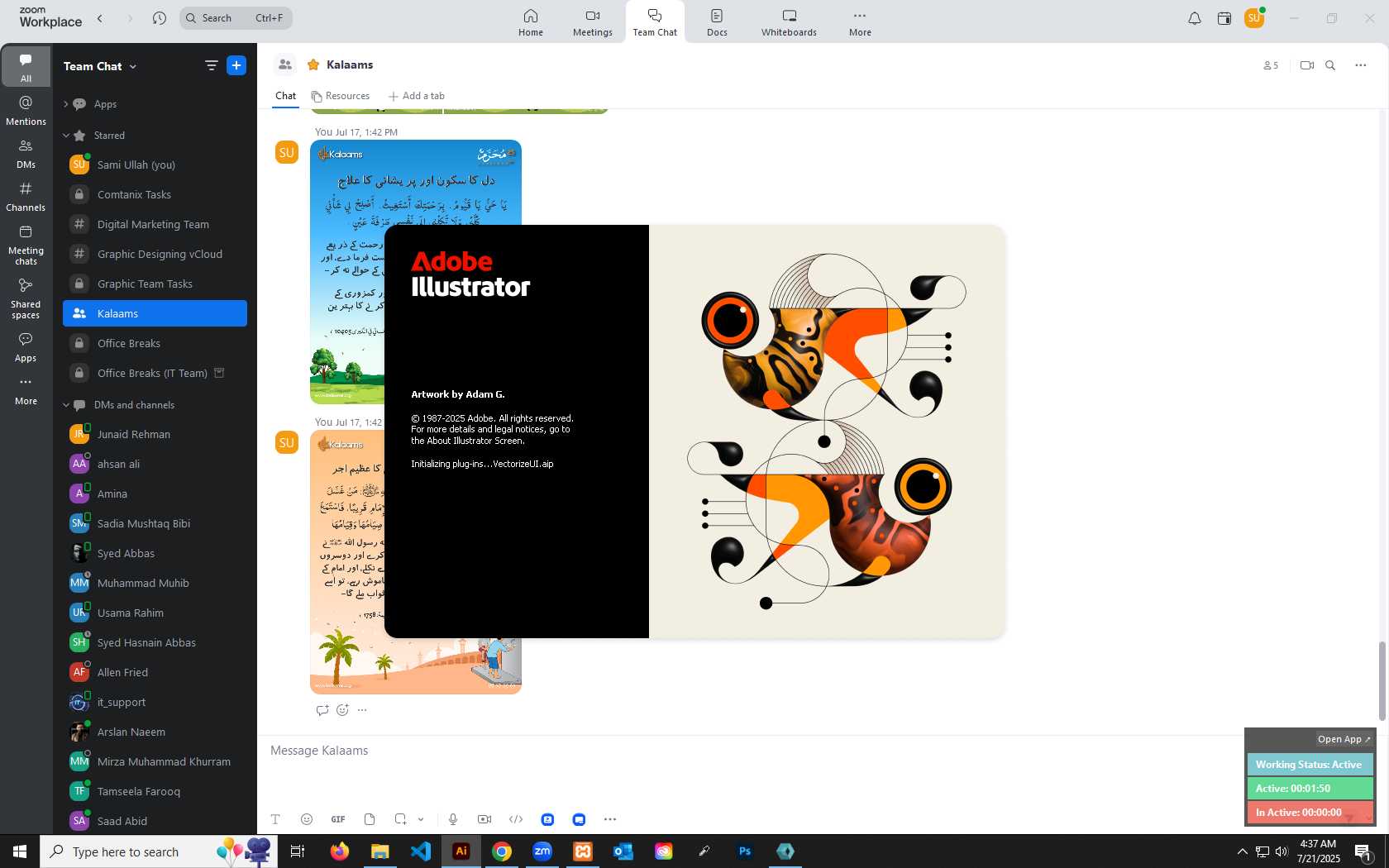The width and height of the screenshot is (1389, 868).
Task: Open the Sadia Mushtaq Bibi chat
Action: (x=155, y=523)
